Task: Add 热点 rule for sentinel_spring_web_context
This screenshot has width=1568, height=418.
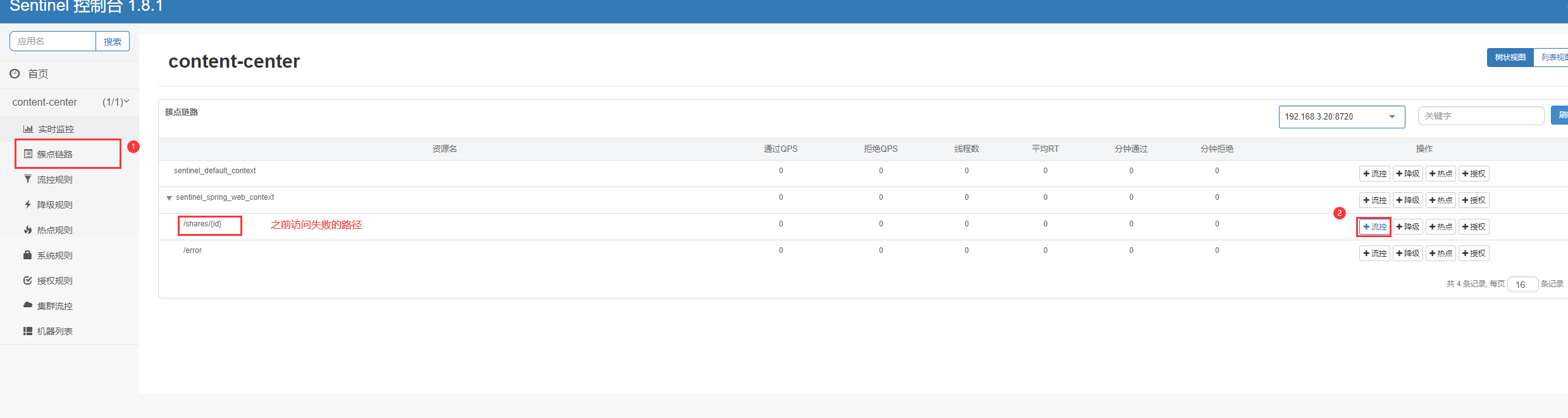Action: click(x=1441, y=200)
